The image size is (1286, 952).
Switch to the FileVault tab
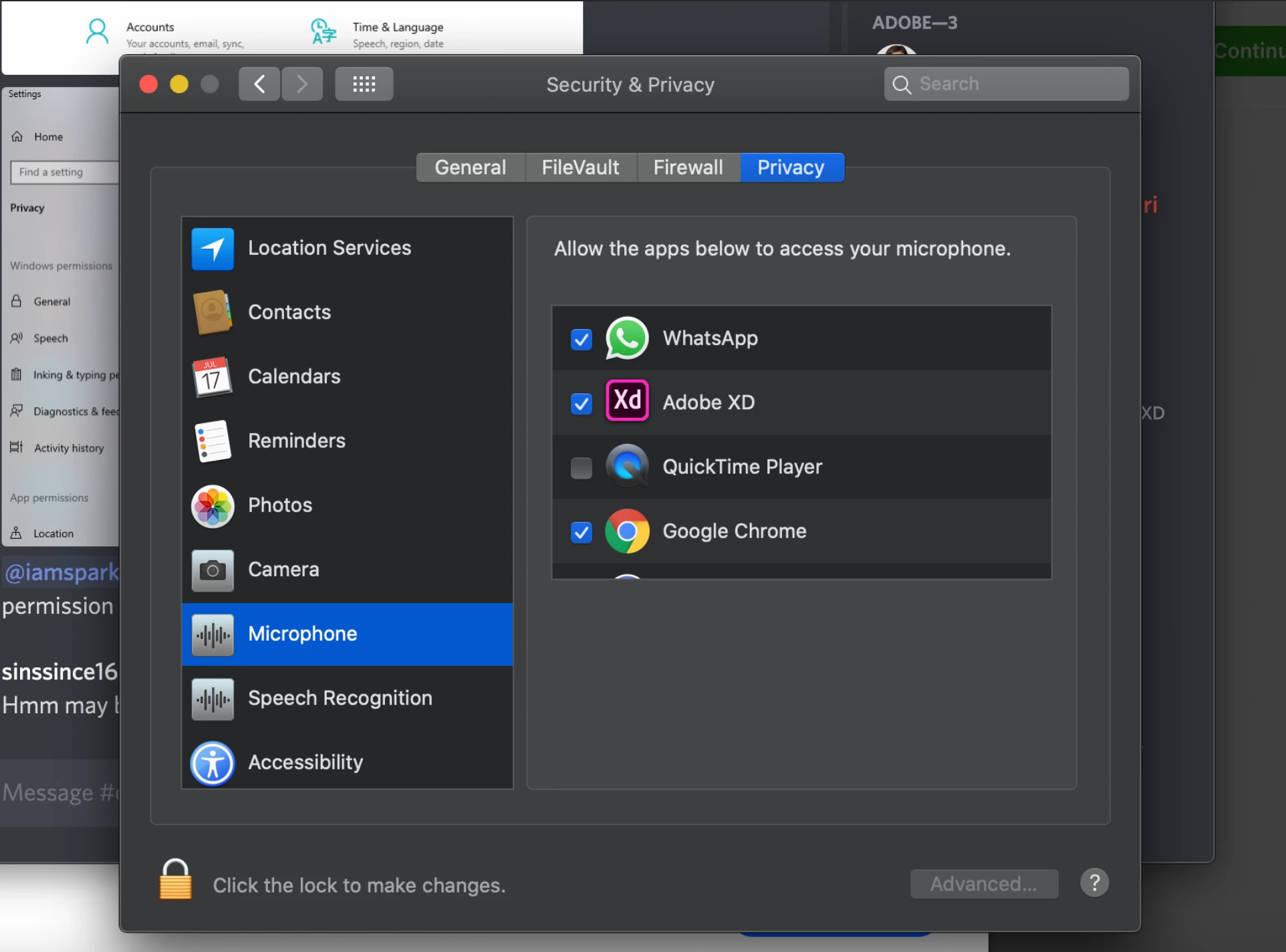click(x=580, y=167)
